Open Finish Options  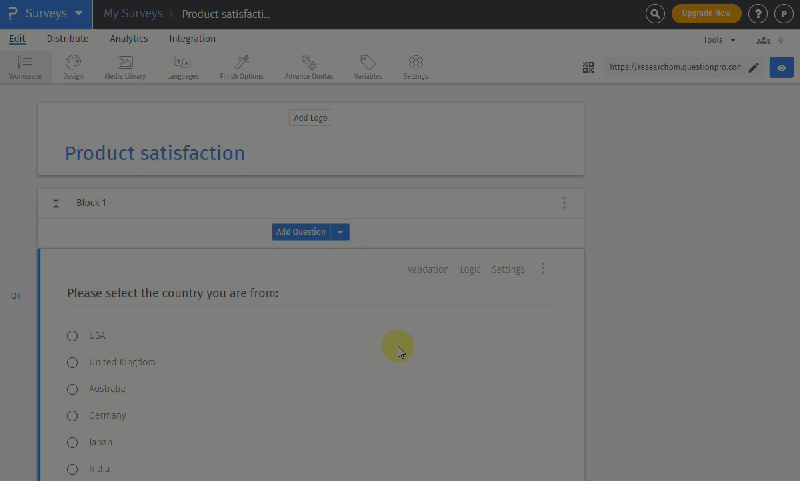point(241,67)
